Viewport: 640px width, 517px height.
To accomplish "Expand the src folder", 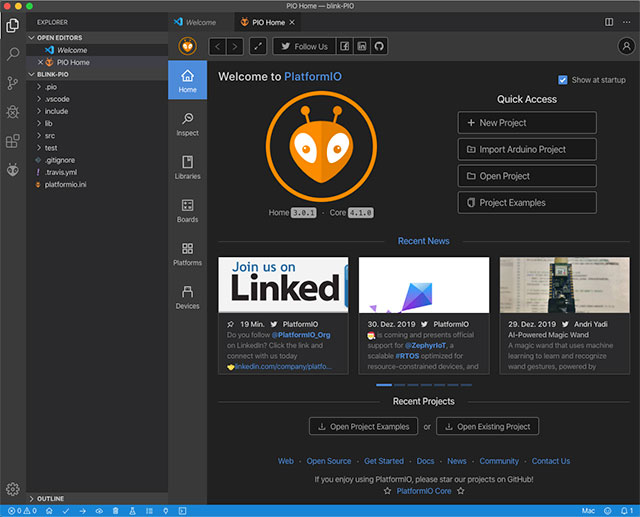I will click(50, 135).
